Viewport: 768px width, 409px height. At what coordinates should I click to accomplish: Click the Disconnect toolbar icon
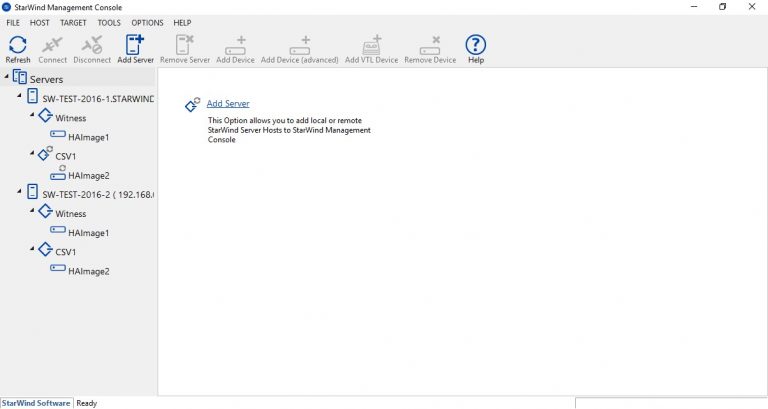coord(92,46)
